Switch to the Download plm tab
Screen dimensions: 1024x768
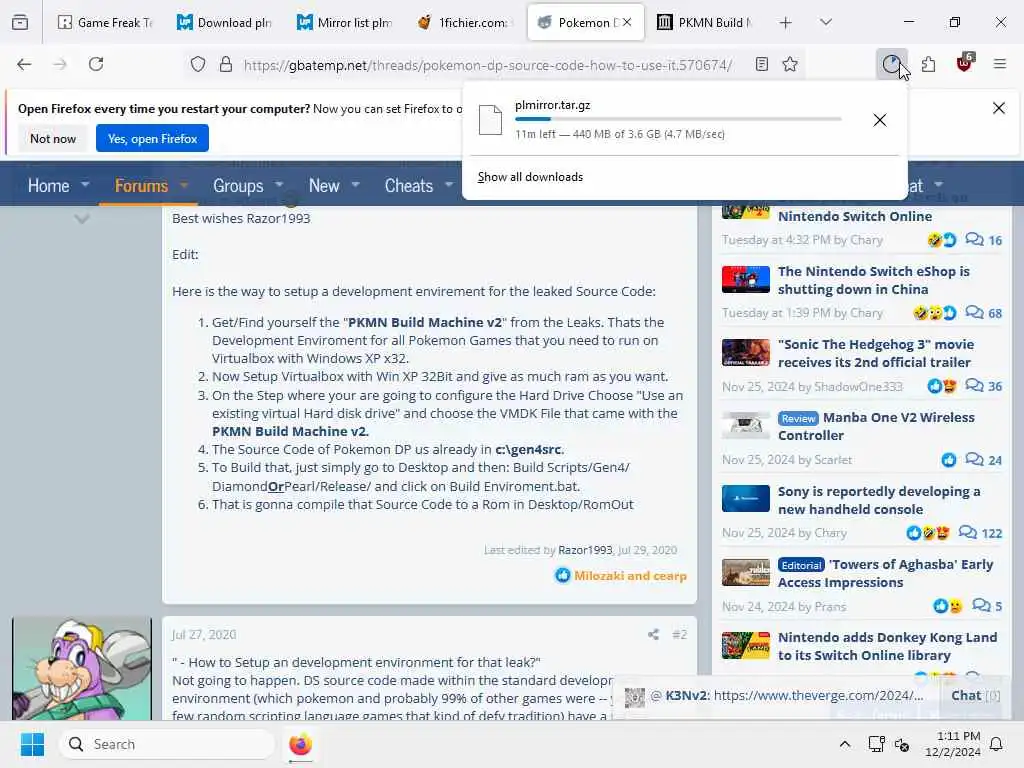tap(224, 22)
